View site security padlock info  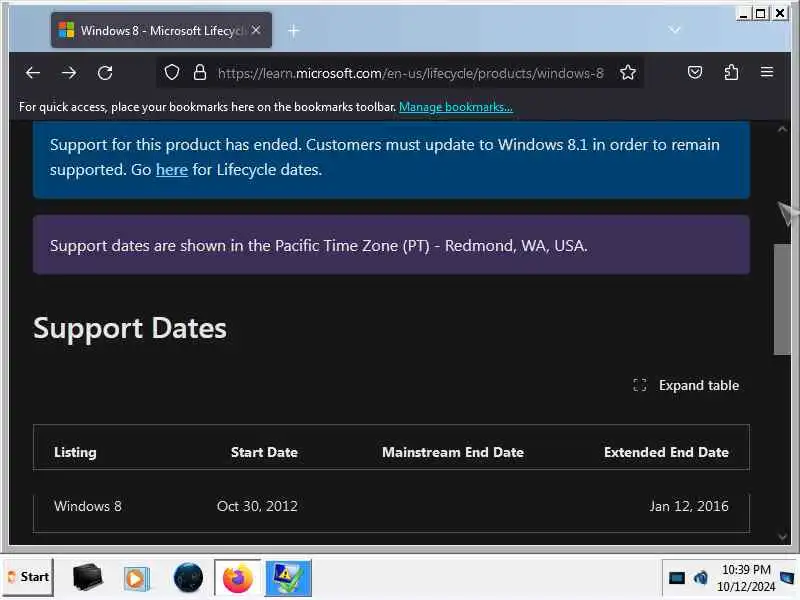click(200, 72)
